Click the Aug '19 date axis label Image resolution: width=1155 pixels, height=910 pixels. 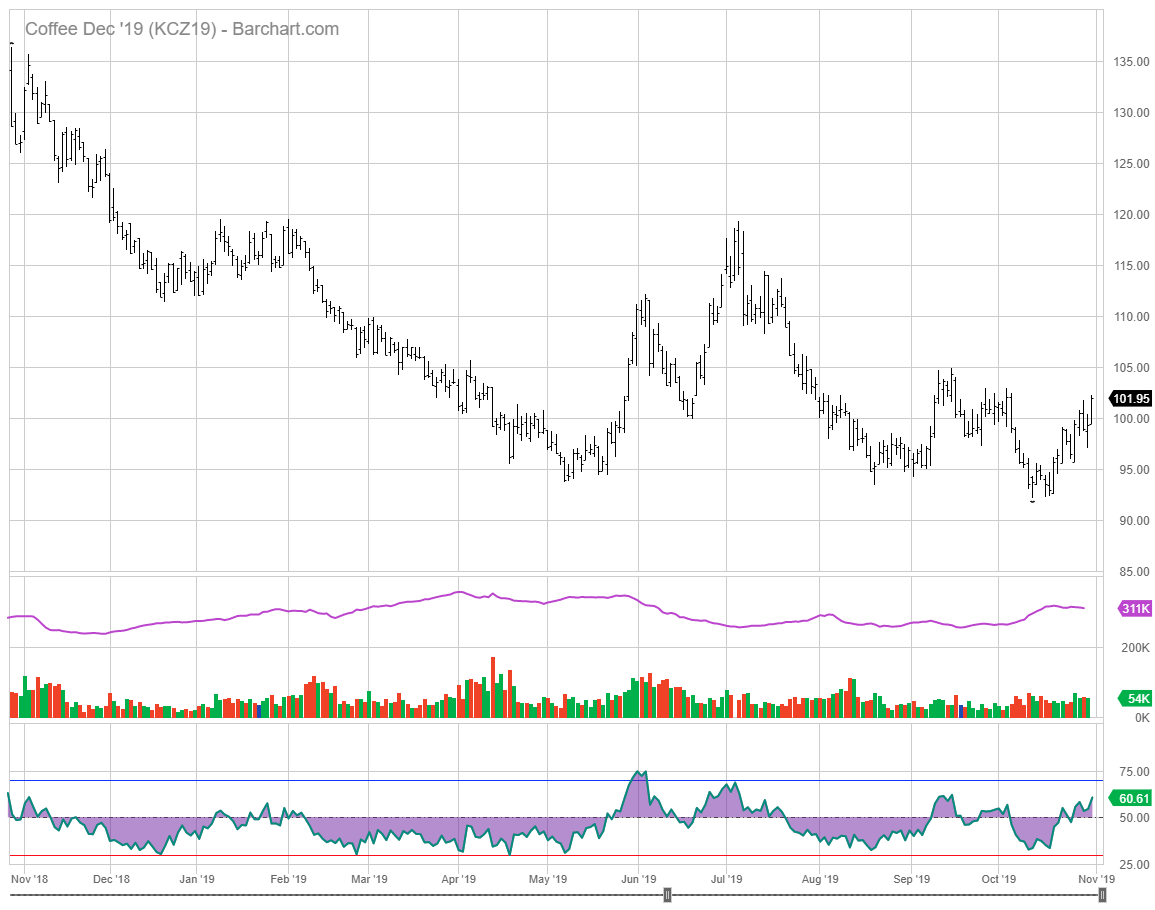[820, 879]
